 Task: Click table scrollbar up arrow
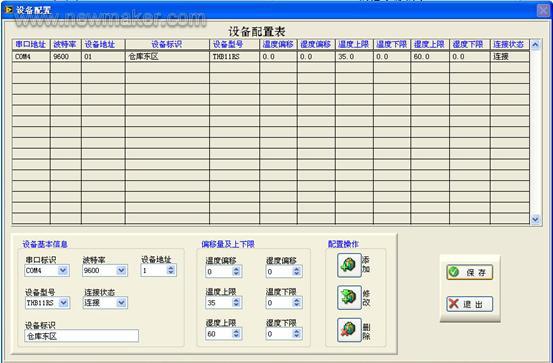pos(535,45)
